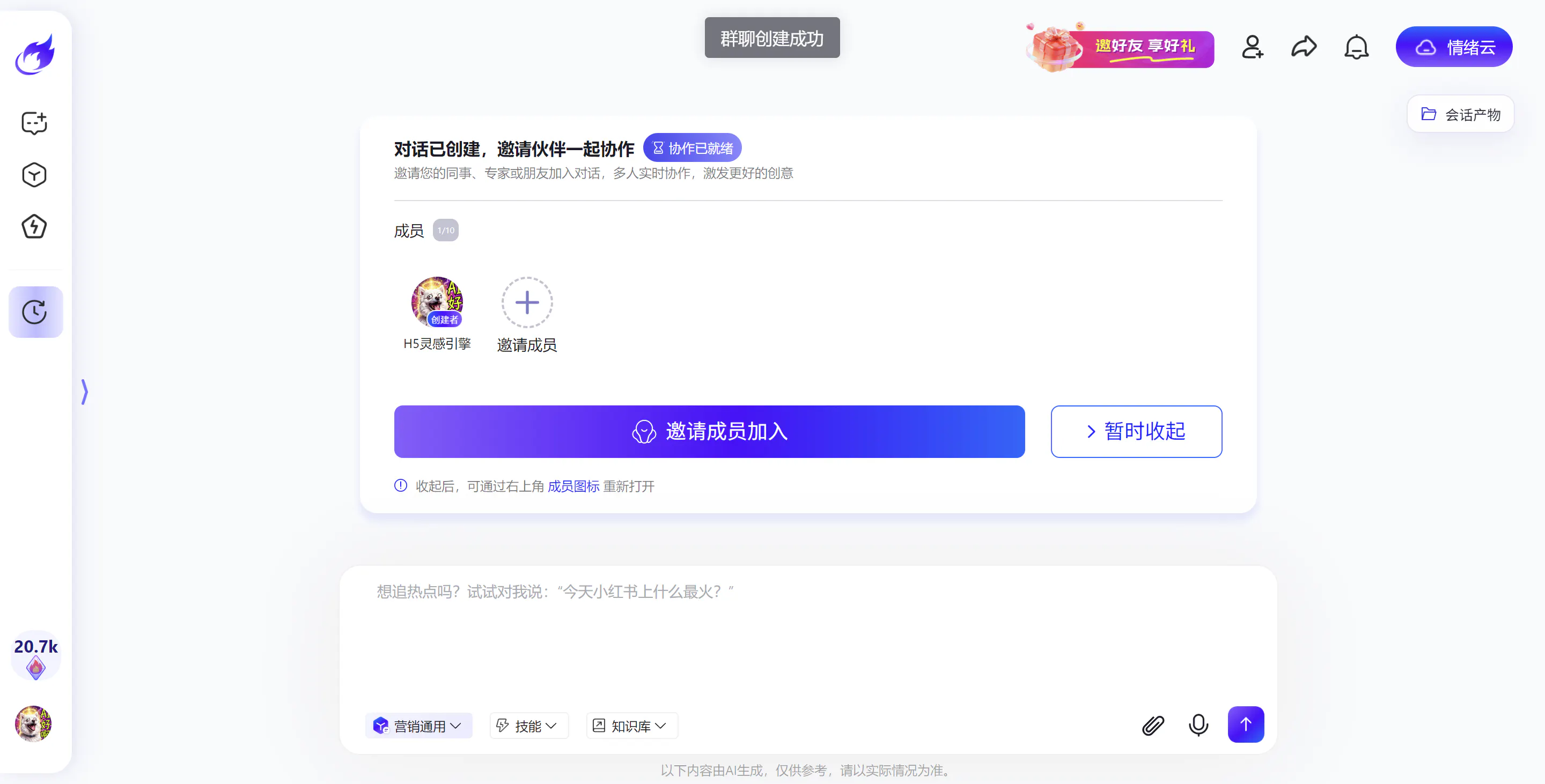The height and width of the screenshot is (784, 1545).
Task: Click the add-member person icon in header
Action: [x=1252, y=47]
